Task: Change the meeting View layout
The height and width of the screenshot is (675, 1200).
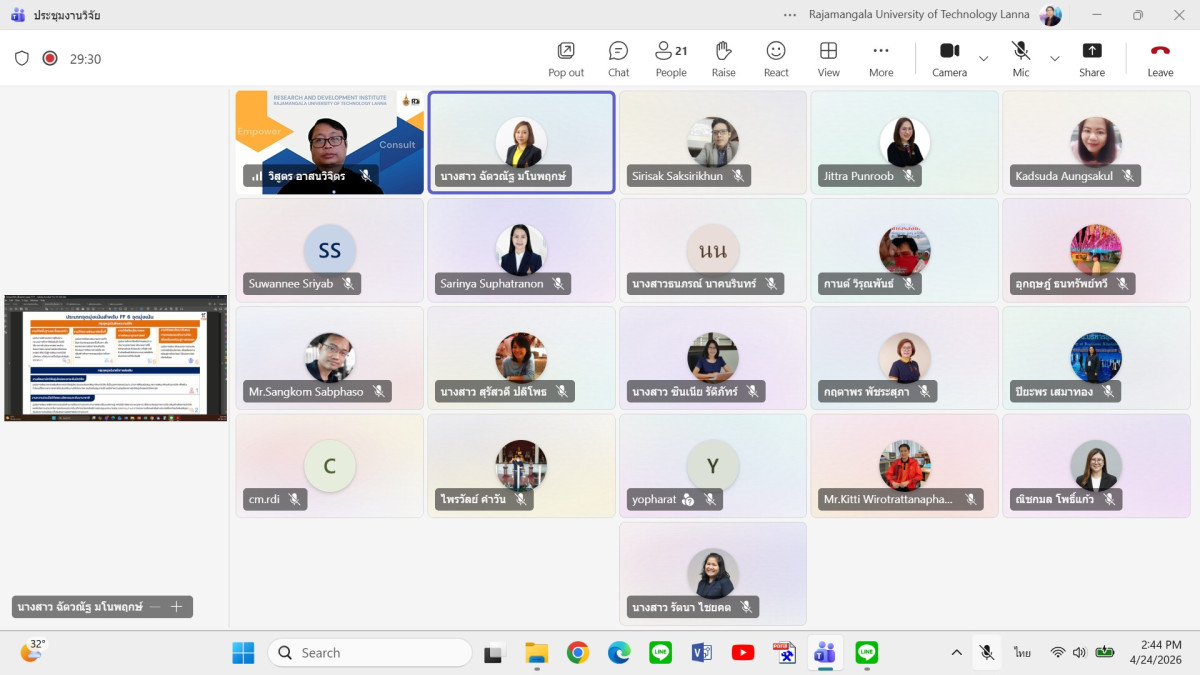Action: pos(828,58)
